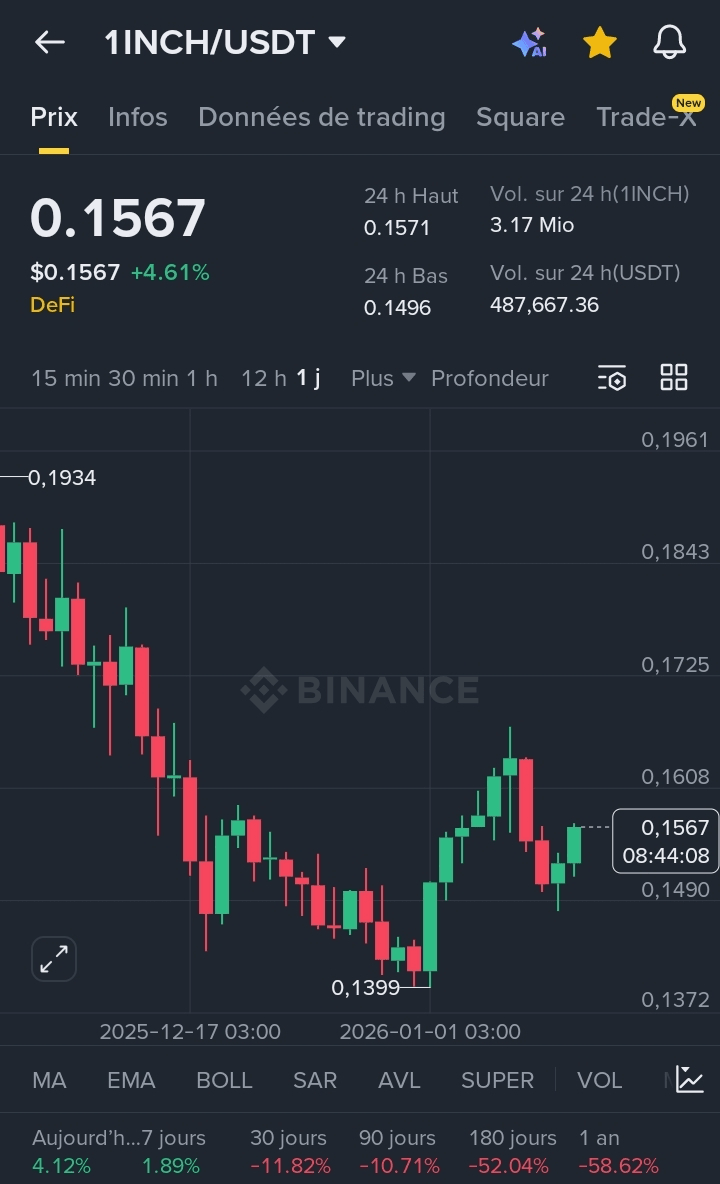Screen dimensions: 720x1184
Task: Open the Square tab
Action: click(x=520, y=117)
